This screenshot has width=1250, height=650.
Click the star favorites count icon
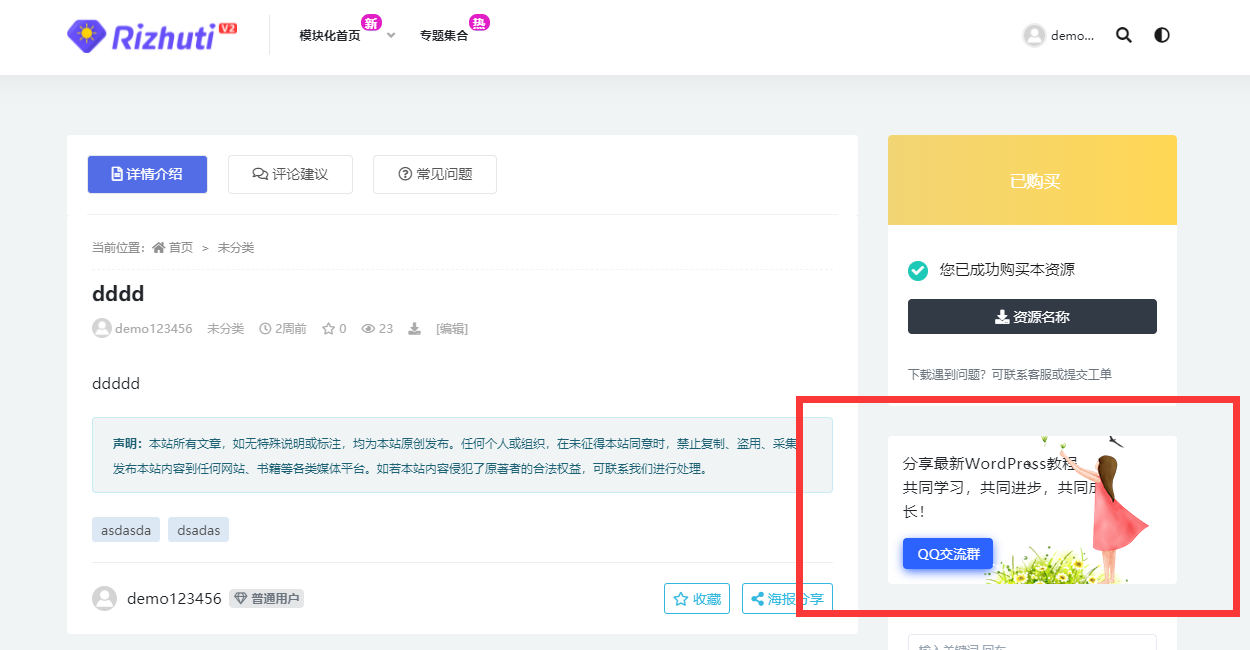pyautogui.click(x=328, y=329)
